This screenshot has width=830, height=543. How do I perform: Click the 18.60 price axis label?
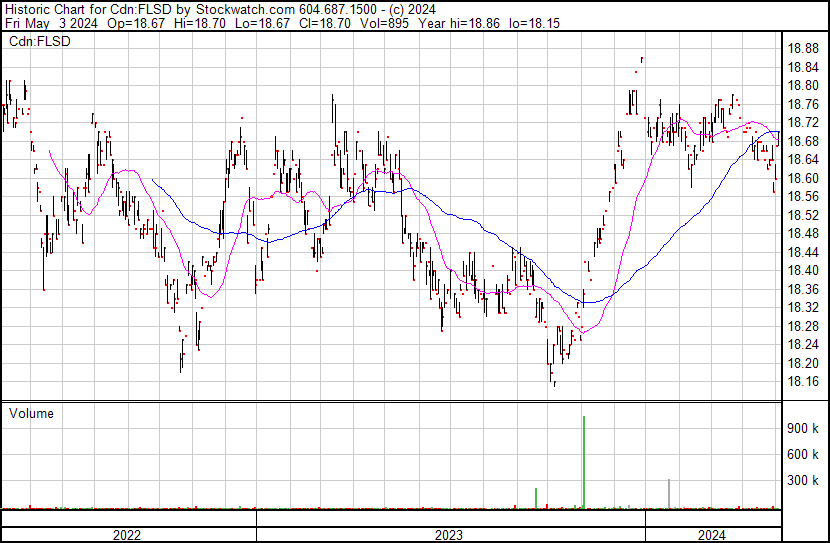(804, 178)
